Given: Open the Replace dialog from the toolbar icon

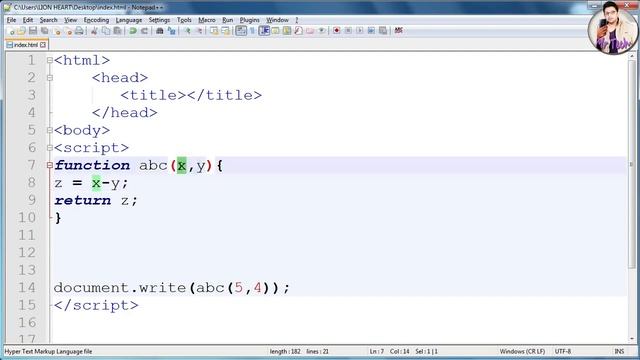Looking at the screenshot, I should tap(171, 31).
